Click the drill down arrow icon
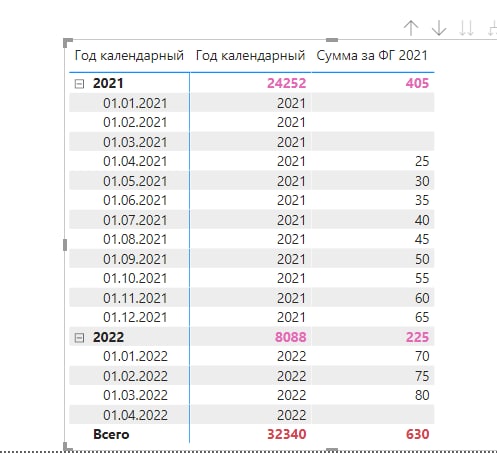The height and width of the screenshot is (456, 497). [x=439, y=28]
